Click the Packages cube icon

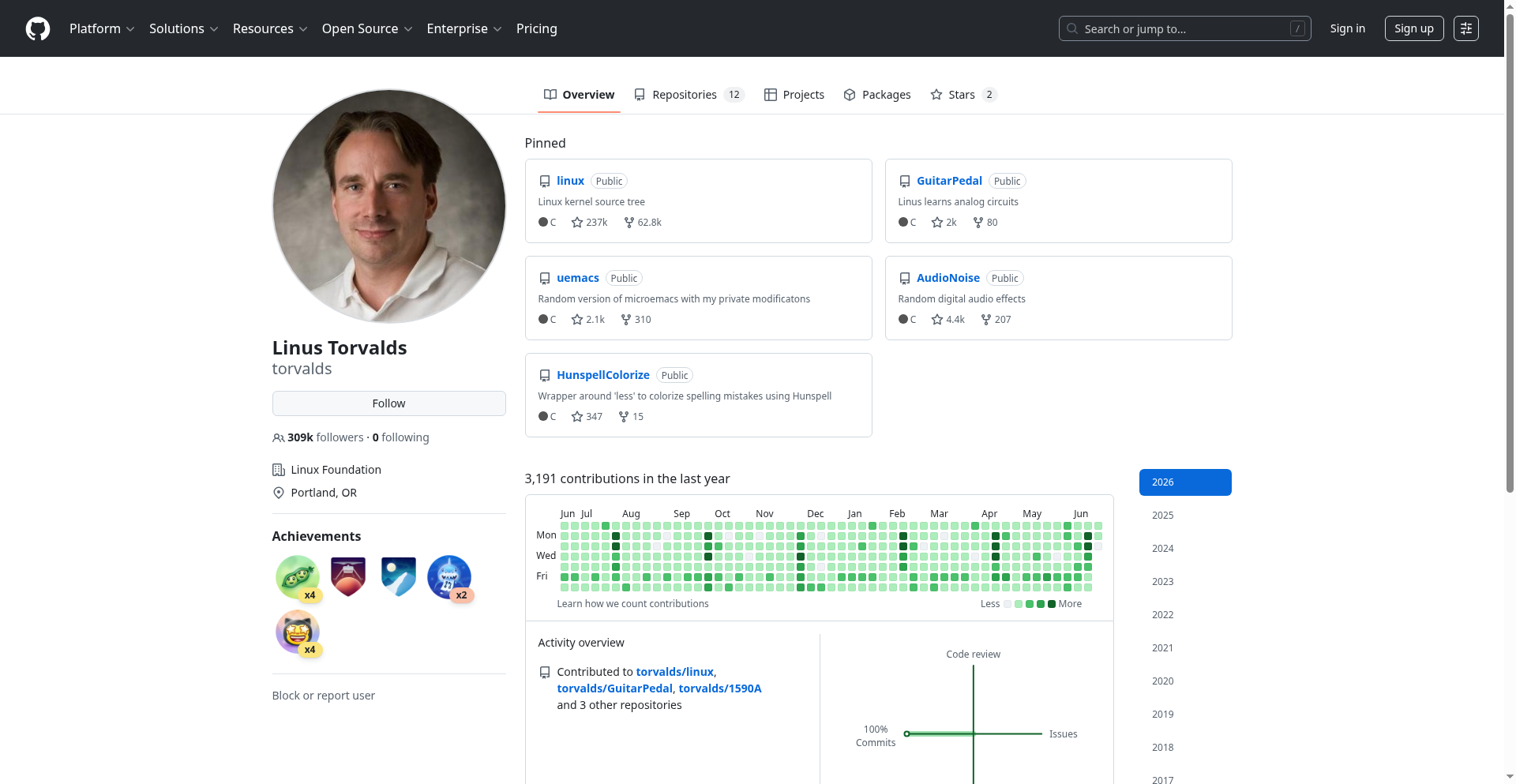(850, 95)
